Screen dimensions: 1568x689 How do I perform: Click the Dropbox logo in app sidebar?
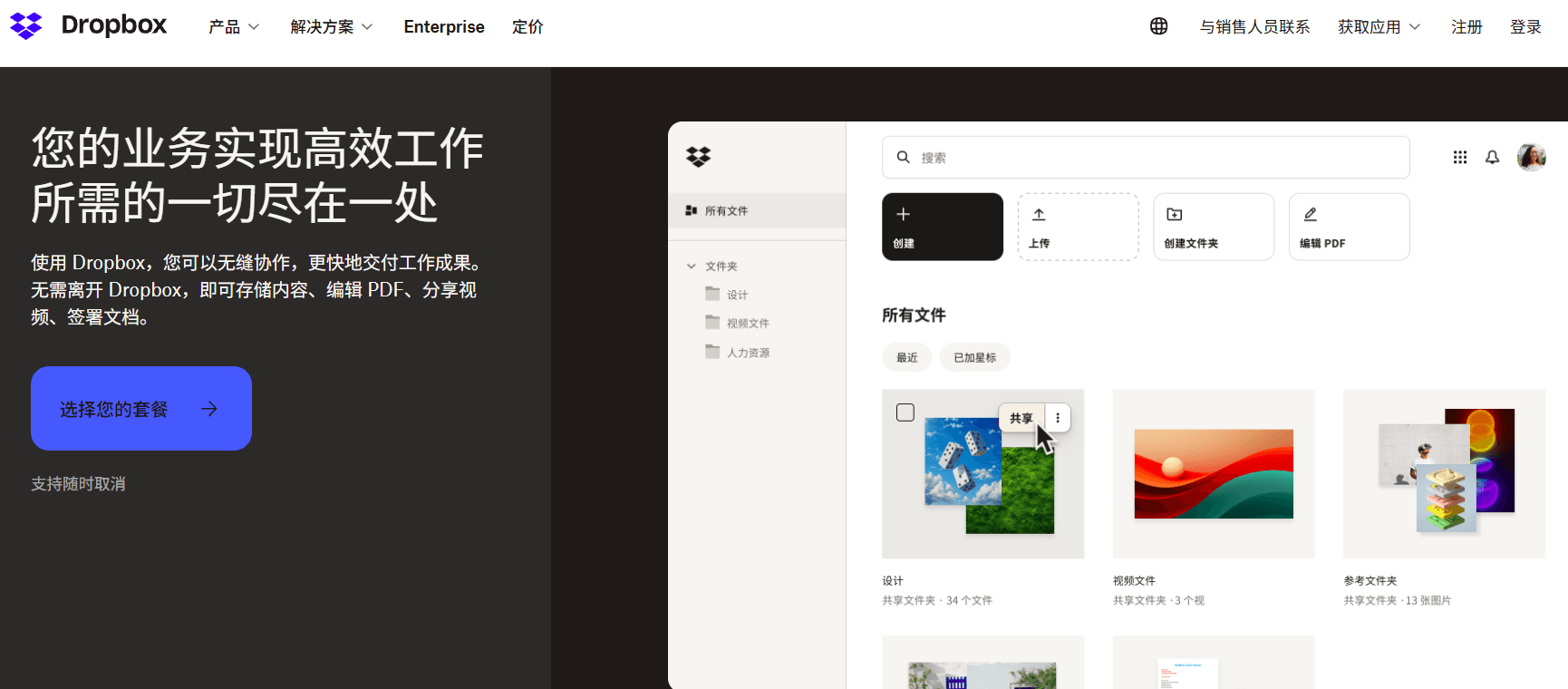(x=698, y=157)
